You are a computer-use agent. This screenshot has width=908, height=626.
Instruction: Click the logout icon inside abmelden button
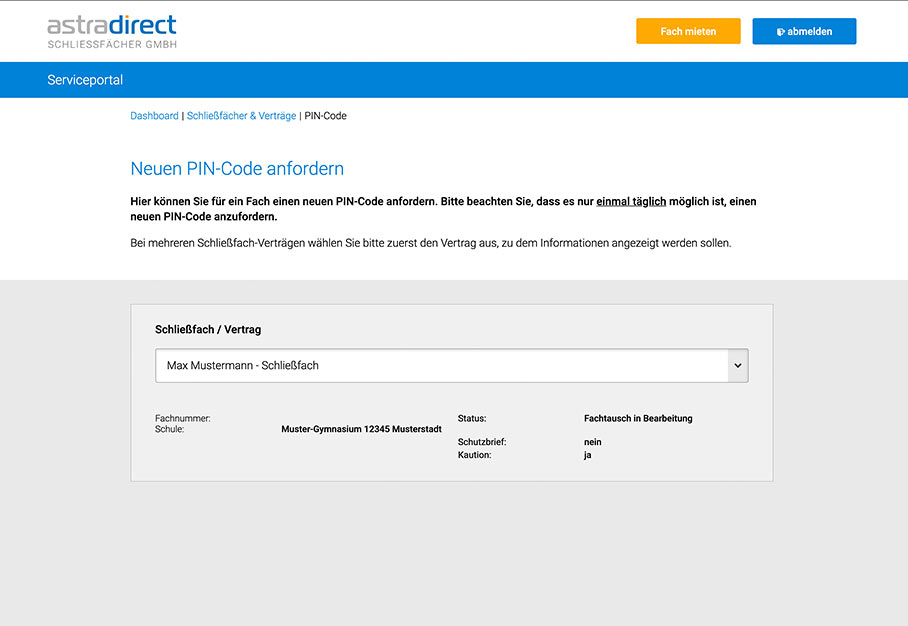[x=781, y=31]
